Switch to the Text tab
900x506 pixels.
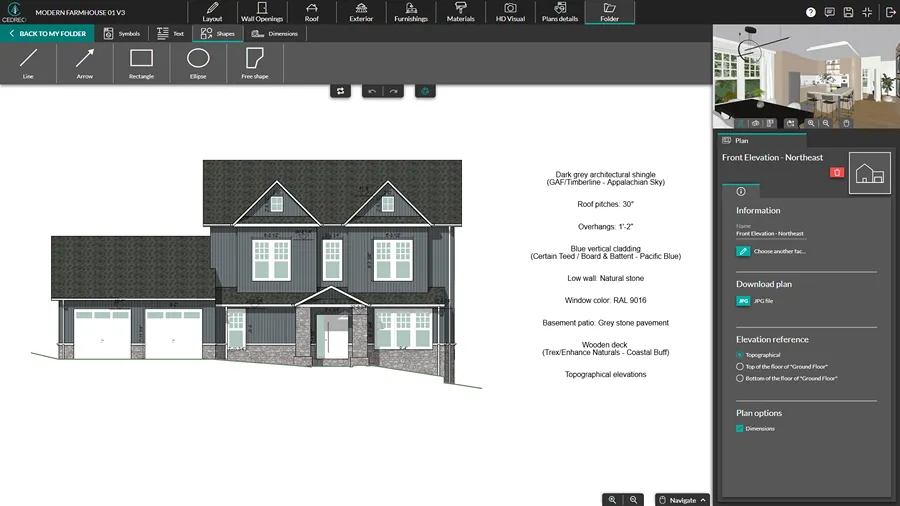(170, 34)
